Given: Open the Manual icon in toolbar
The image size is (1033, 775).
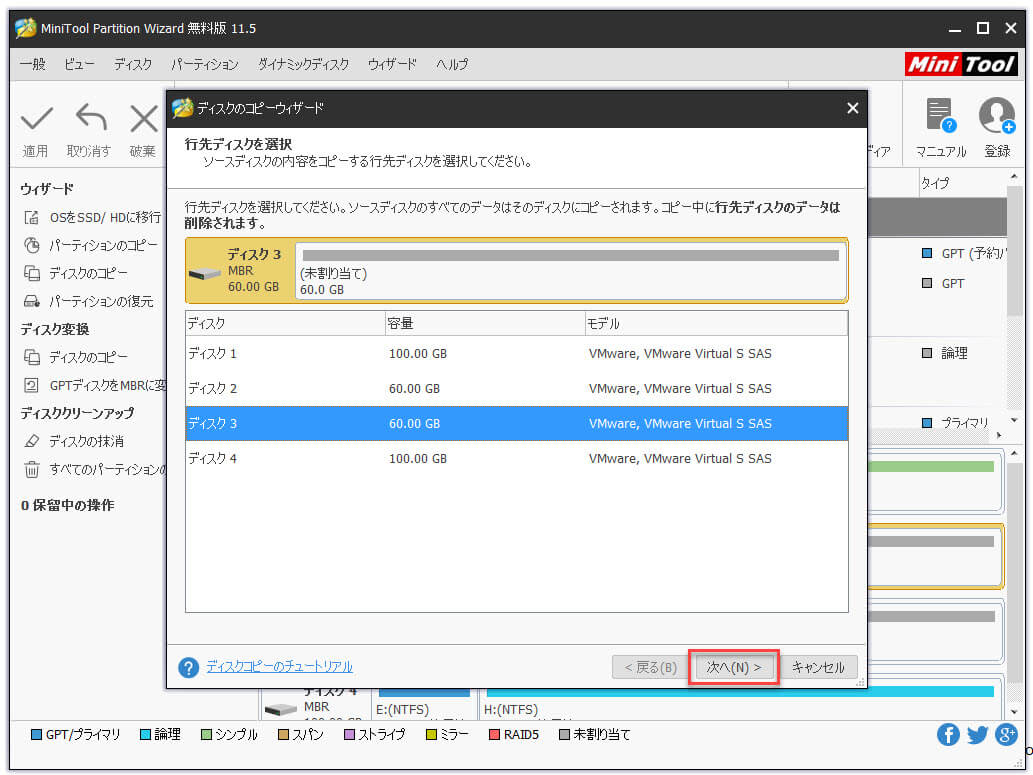Looking at the screenshot, I should tap(940, 116).
